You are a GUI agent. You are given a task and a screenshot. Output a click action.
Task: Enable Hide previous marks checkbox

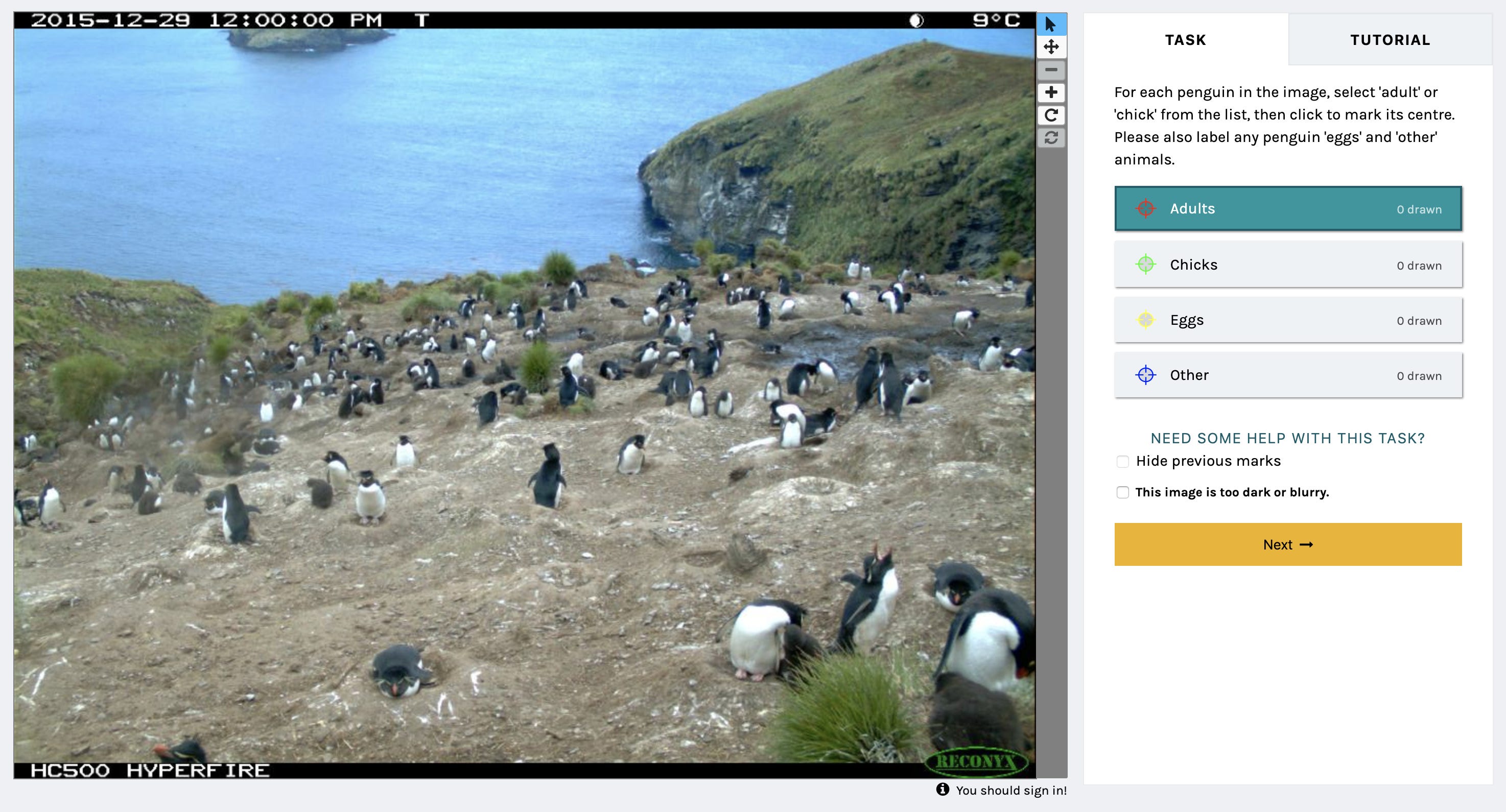(1122, 462)
